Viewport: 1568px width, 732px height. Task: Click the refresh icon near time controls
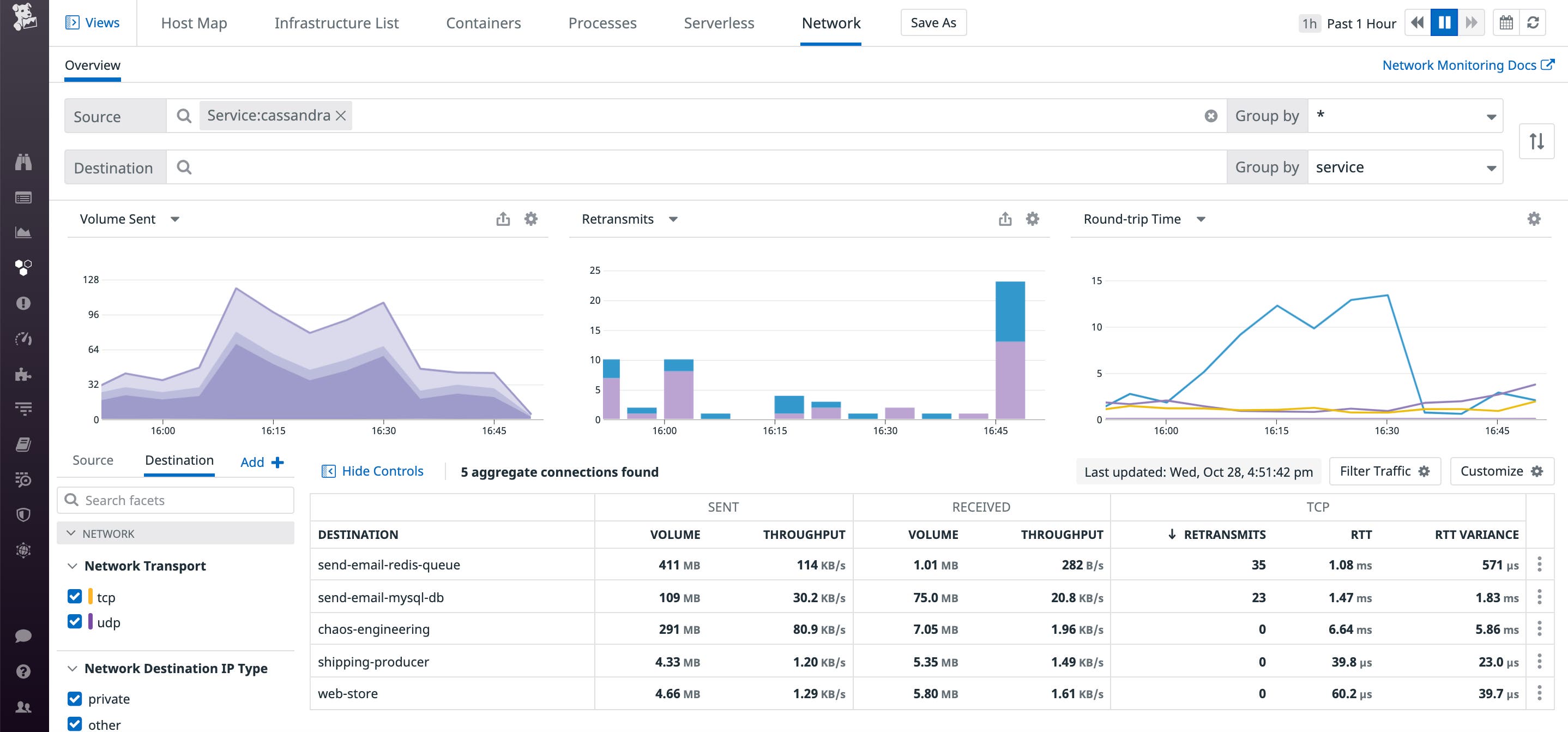coord(1535,22)
